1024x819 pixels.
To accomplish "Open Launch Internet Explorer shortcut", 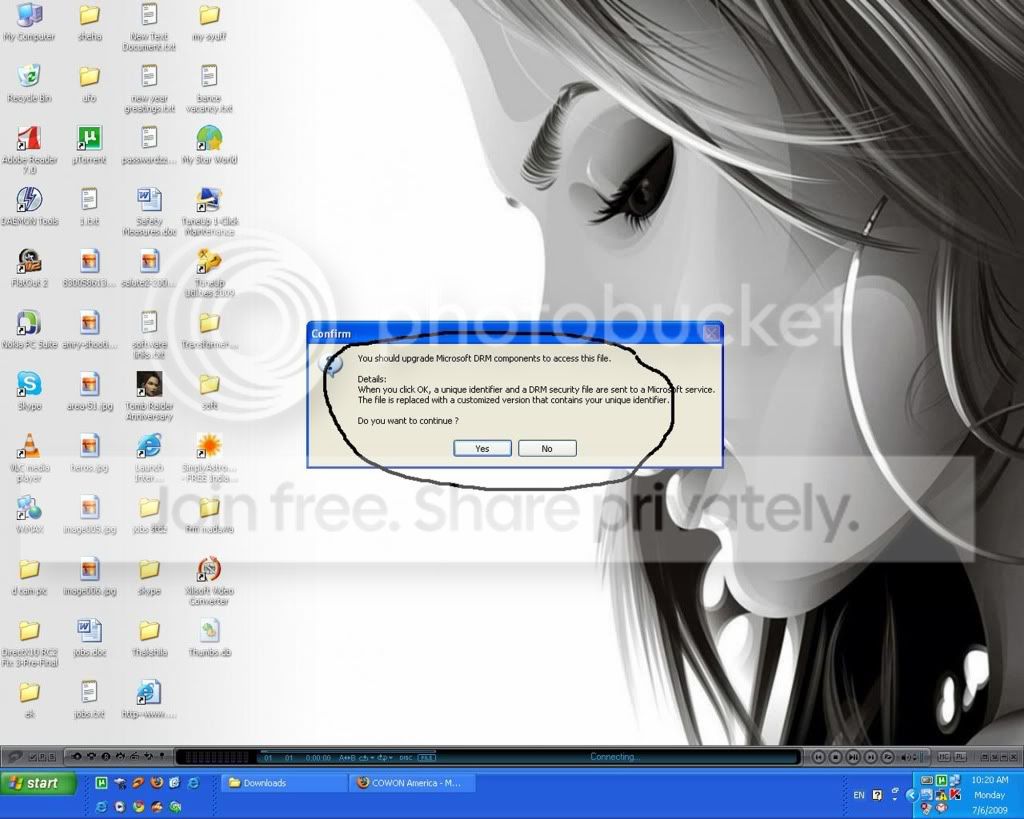I will tap(150, 458).
